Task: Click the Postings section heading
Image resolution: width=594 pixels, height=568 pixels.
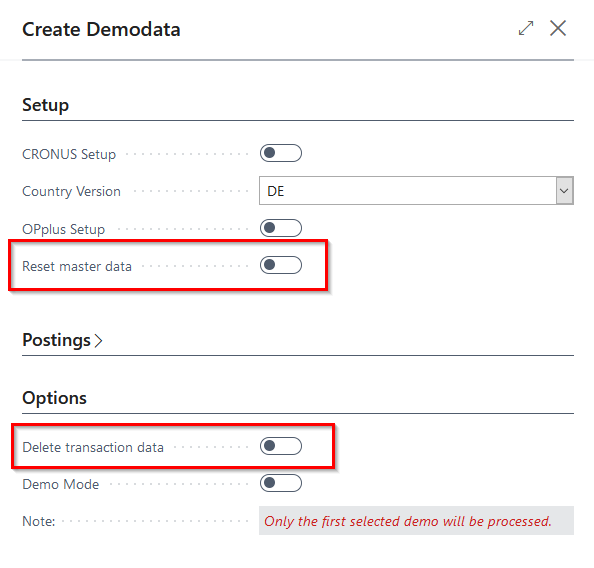Action: (x=56, y=340)
